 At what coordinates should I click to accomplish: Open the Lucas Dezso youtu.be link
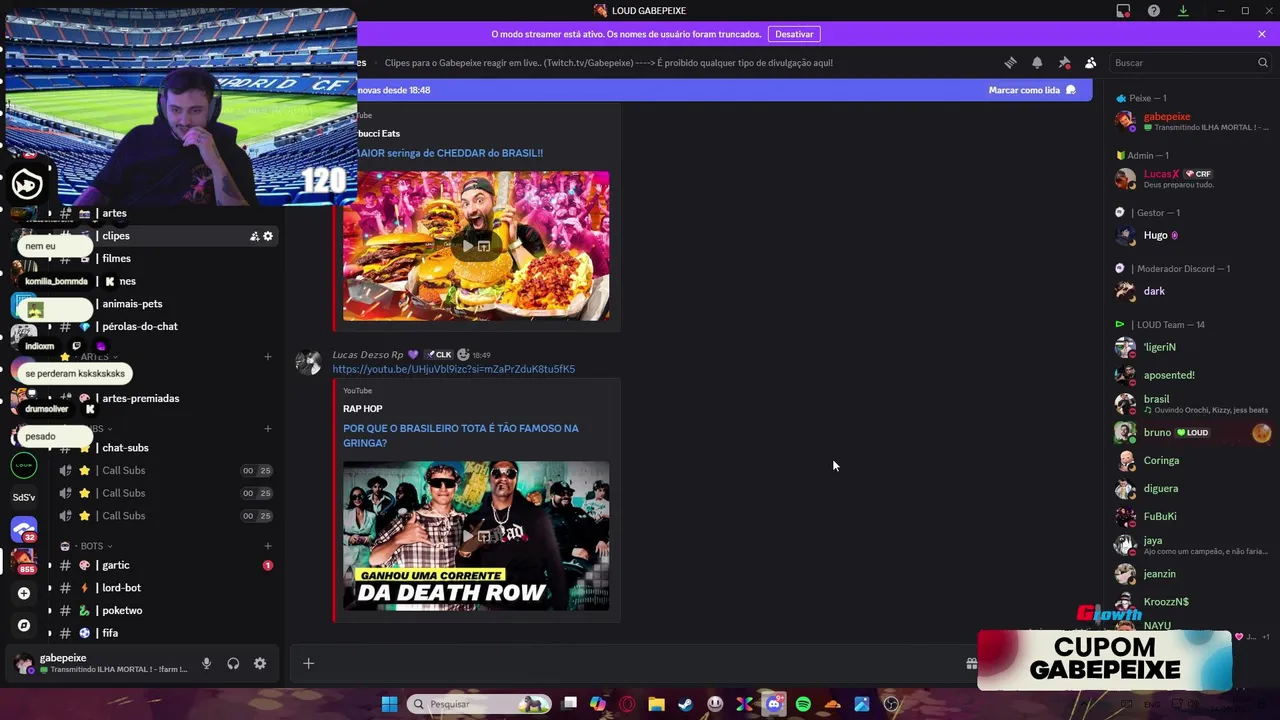point(454,369)
